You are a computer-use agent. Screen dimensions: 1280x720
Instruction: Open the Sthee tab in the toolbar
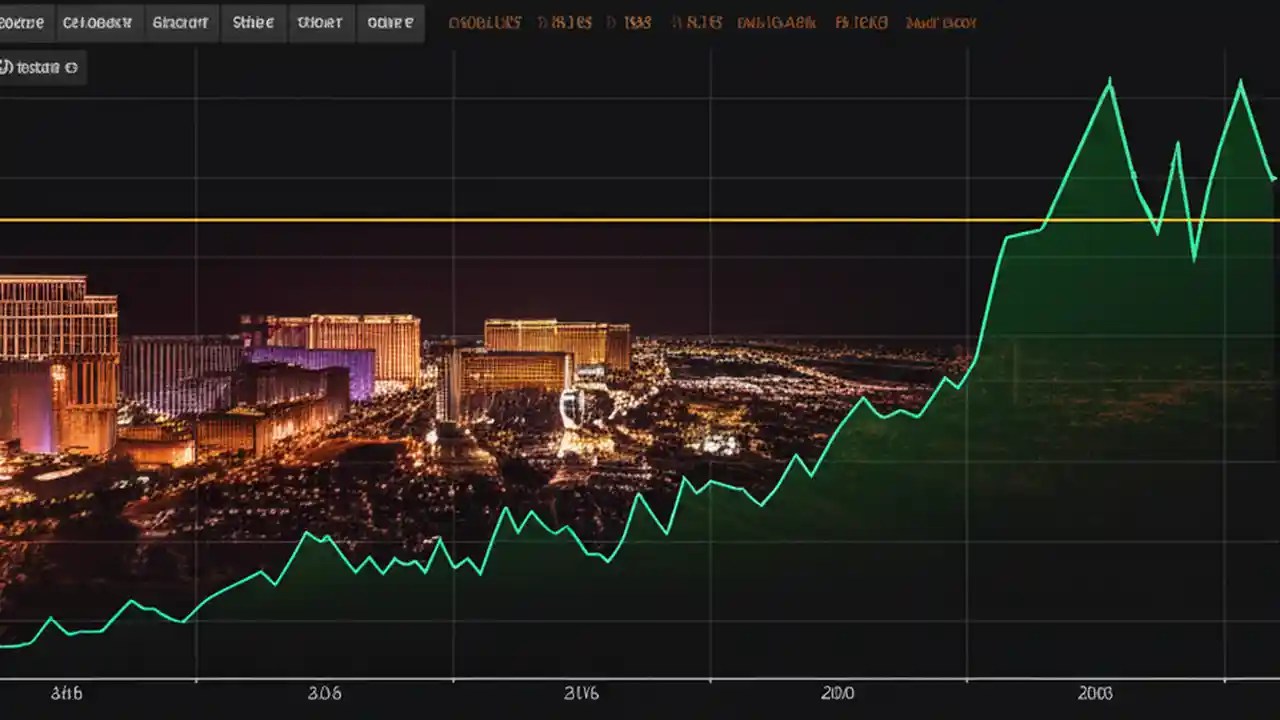[x=253, y=22]
